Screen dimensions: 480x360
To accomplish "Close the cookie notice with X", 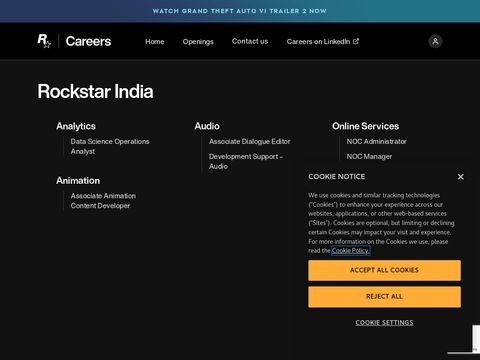I will (460, 177).
